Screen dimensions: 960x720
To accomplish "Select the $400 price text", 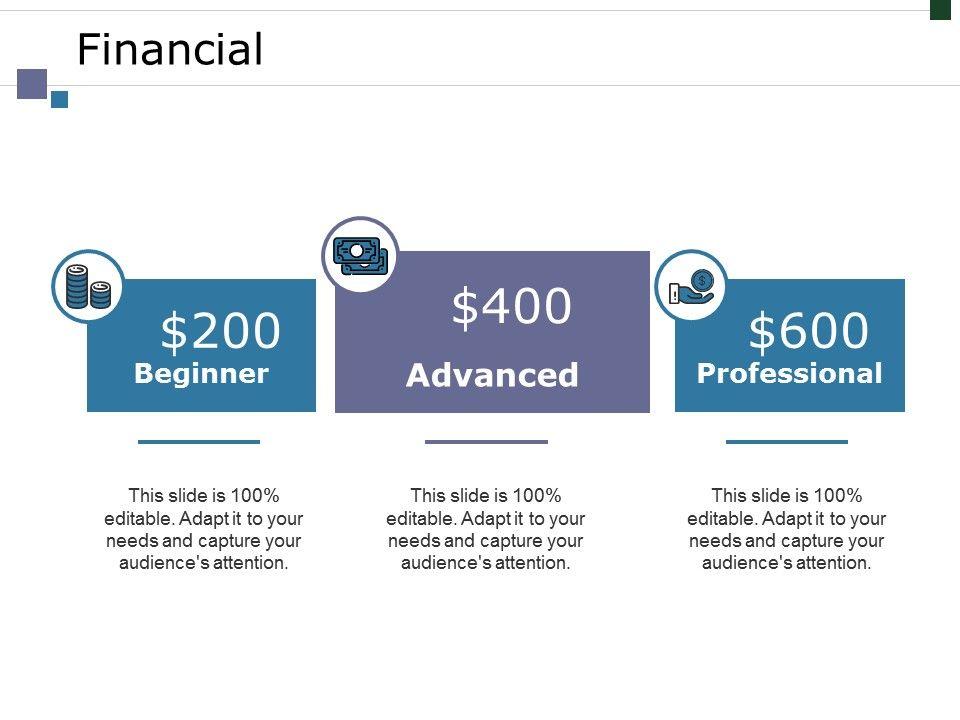I will pos(512,307).
